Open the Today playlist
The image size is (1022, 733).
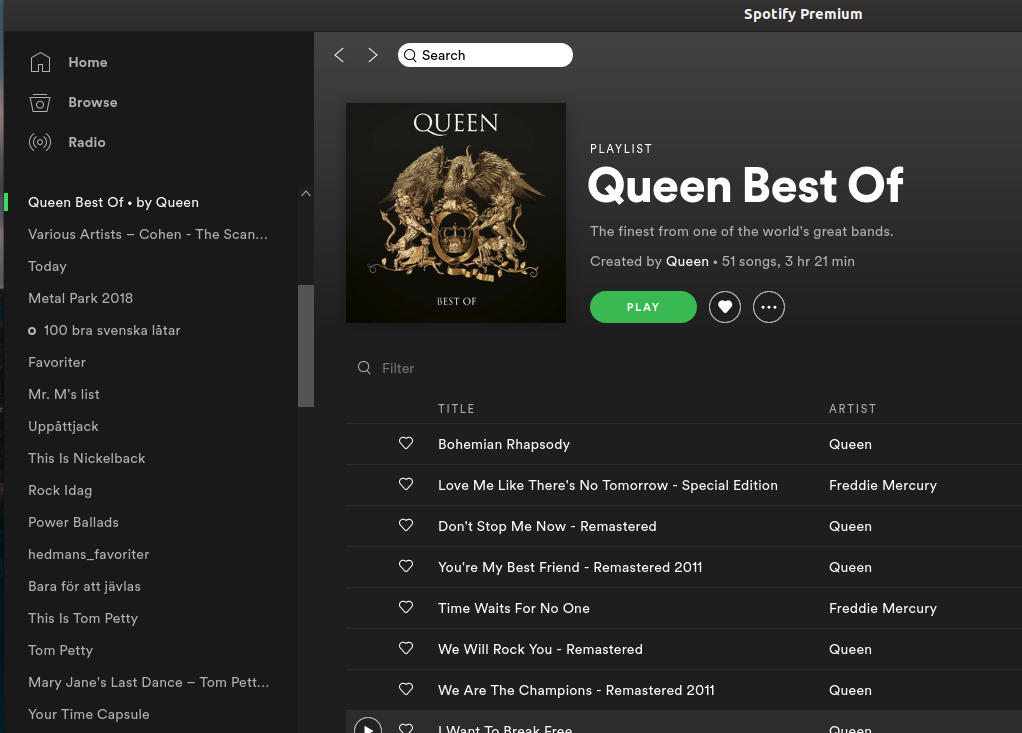pyautogui.click(x=48, y=266)
